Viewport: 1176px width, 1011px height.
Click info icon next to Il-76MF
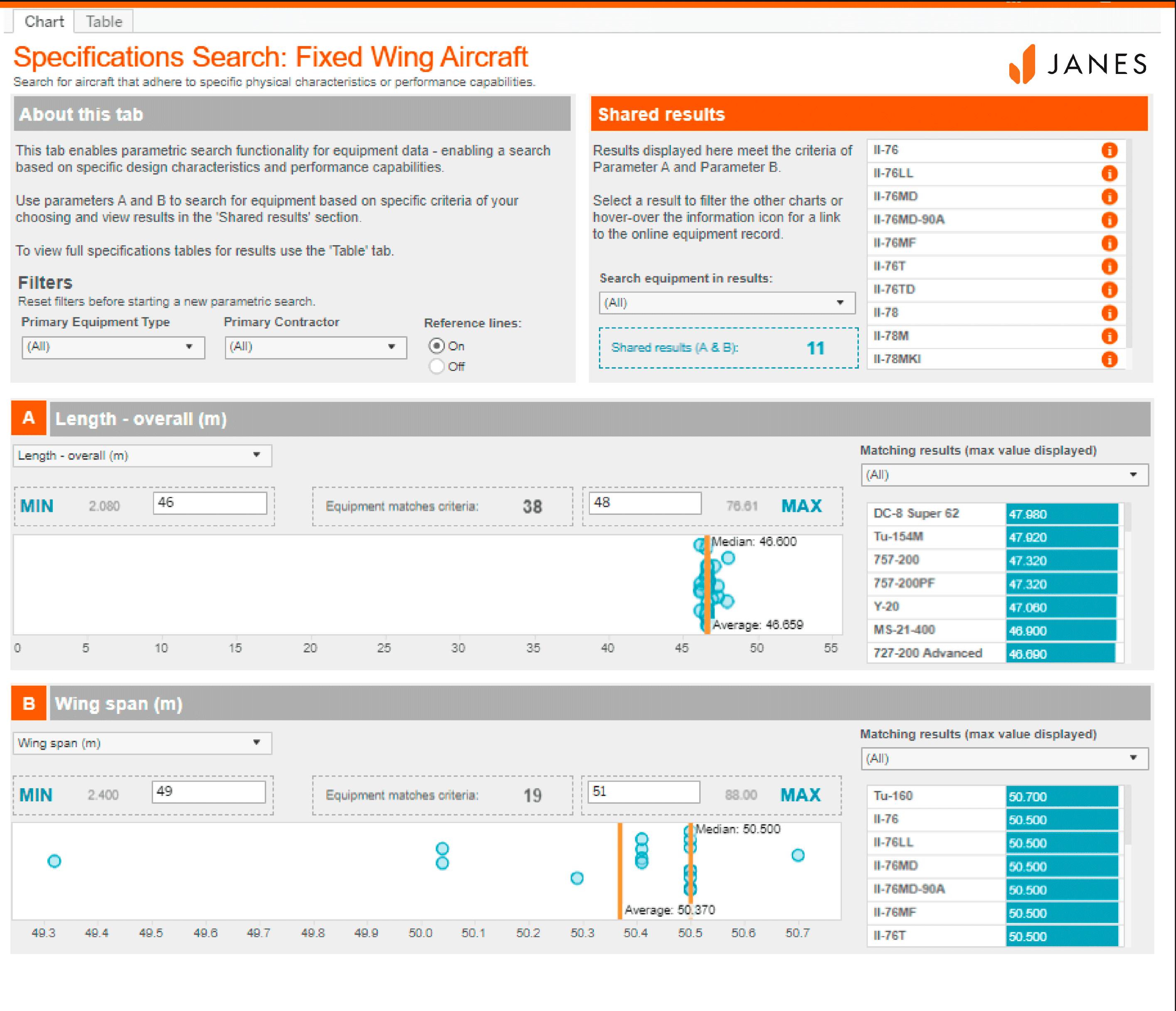click(1109, 244)
